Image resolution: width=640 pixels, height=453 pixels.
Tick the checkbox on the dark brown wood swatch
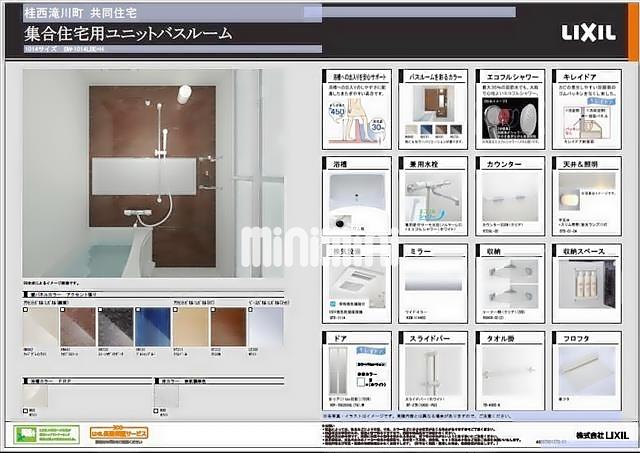coord(213,310)
